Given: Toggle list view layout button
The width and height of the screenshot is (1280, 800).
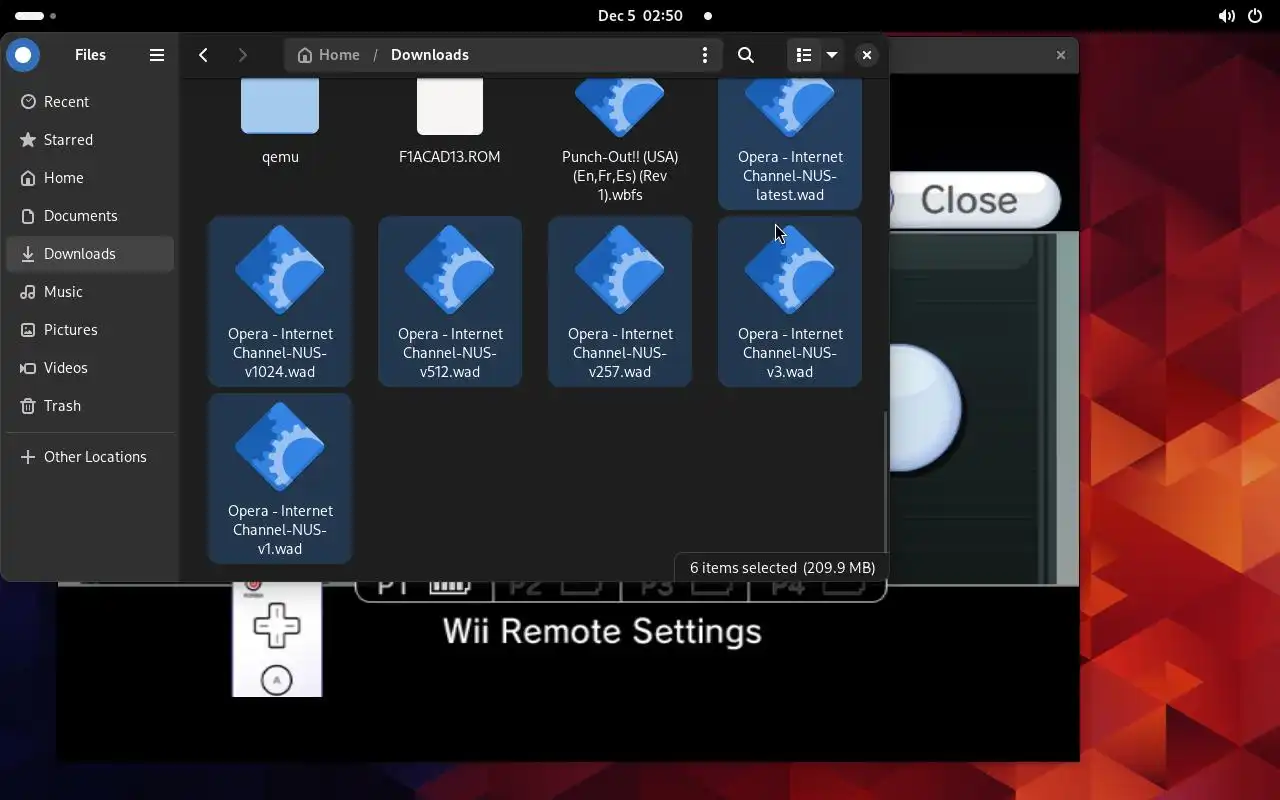Looking at the screenshot, I should click(803, 55).
